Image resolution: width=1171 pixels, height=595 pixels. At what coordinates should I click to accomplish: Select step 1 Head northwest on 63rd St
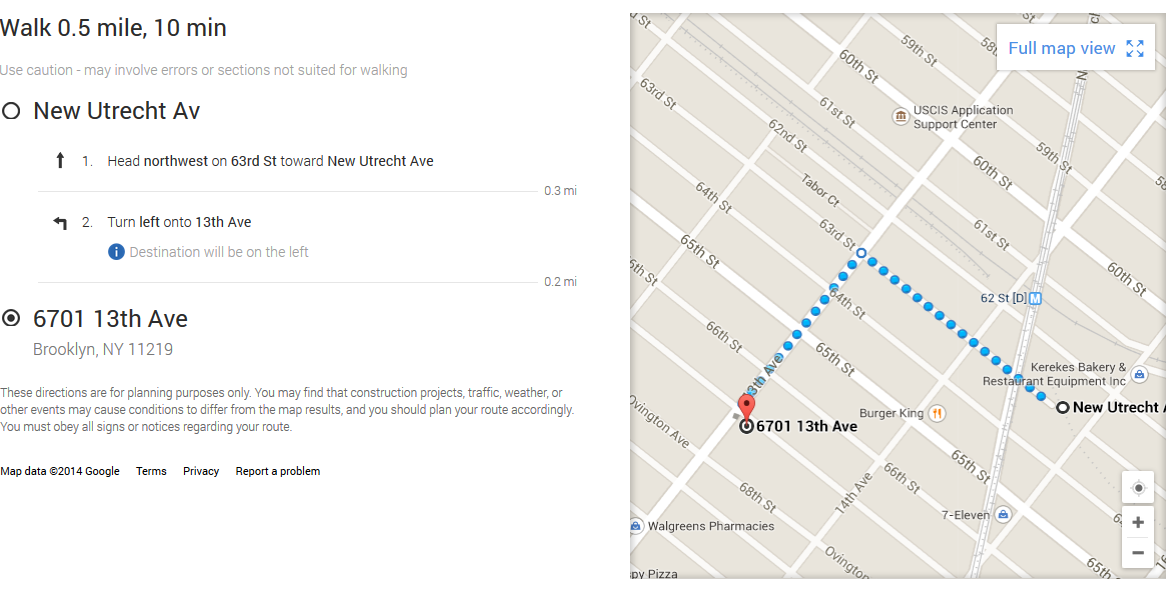pyautogui.click(x=270, y=161)
